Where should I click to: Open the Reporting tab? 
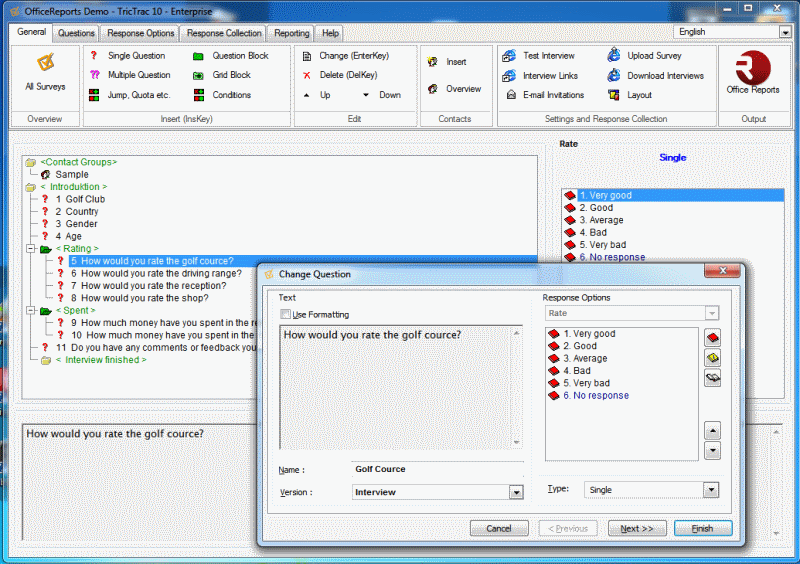291,33
